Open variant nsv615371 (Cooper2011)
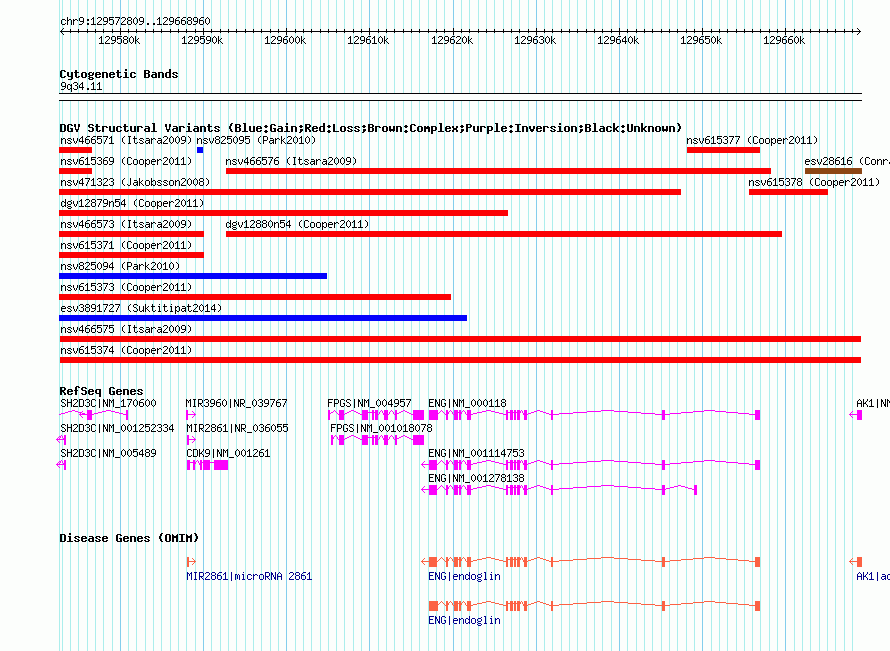 (x=126, y=245)
